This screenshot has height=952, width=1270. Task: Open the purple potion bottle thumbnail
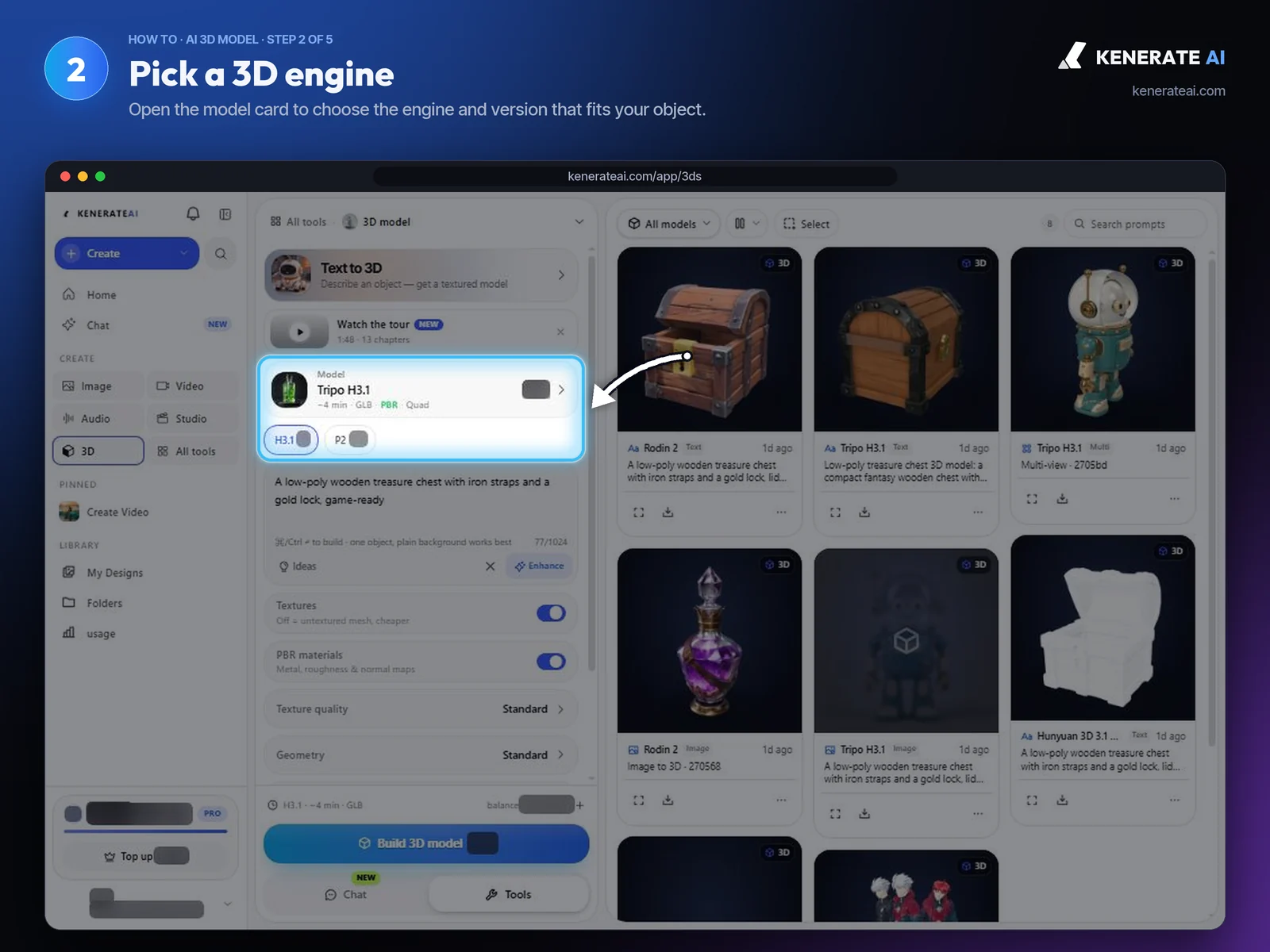click(710, 641)
